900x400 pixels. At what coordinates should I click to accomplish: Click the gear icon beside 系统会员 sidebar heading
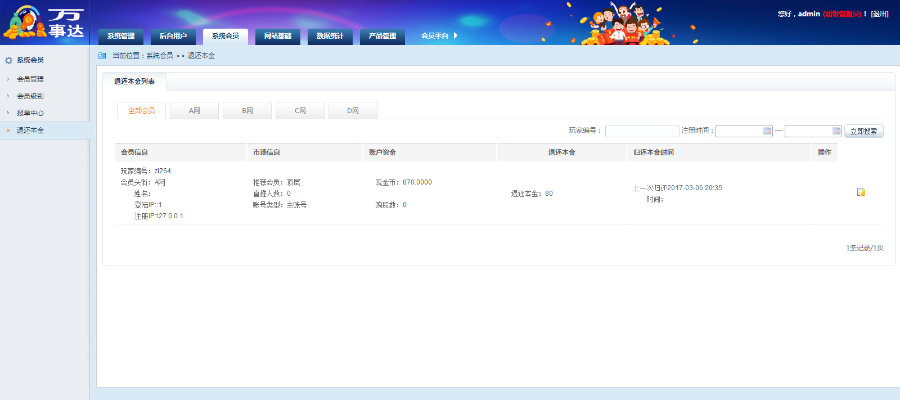click(x=8, y=60)
